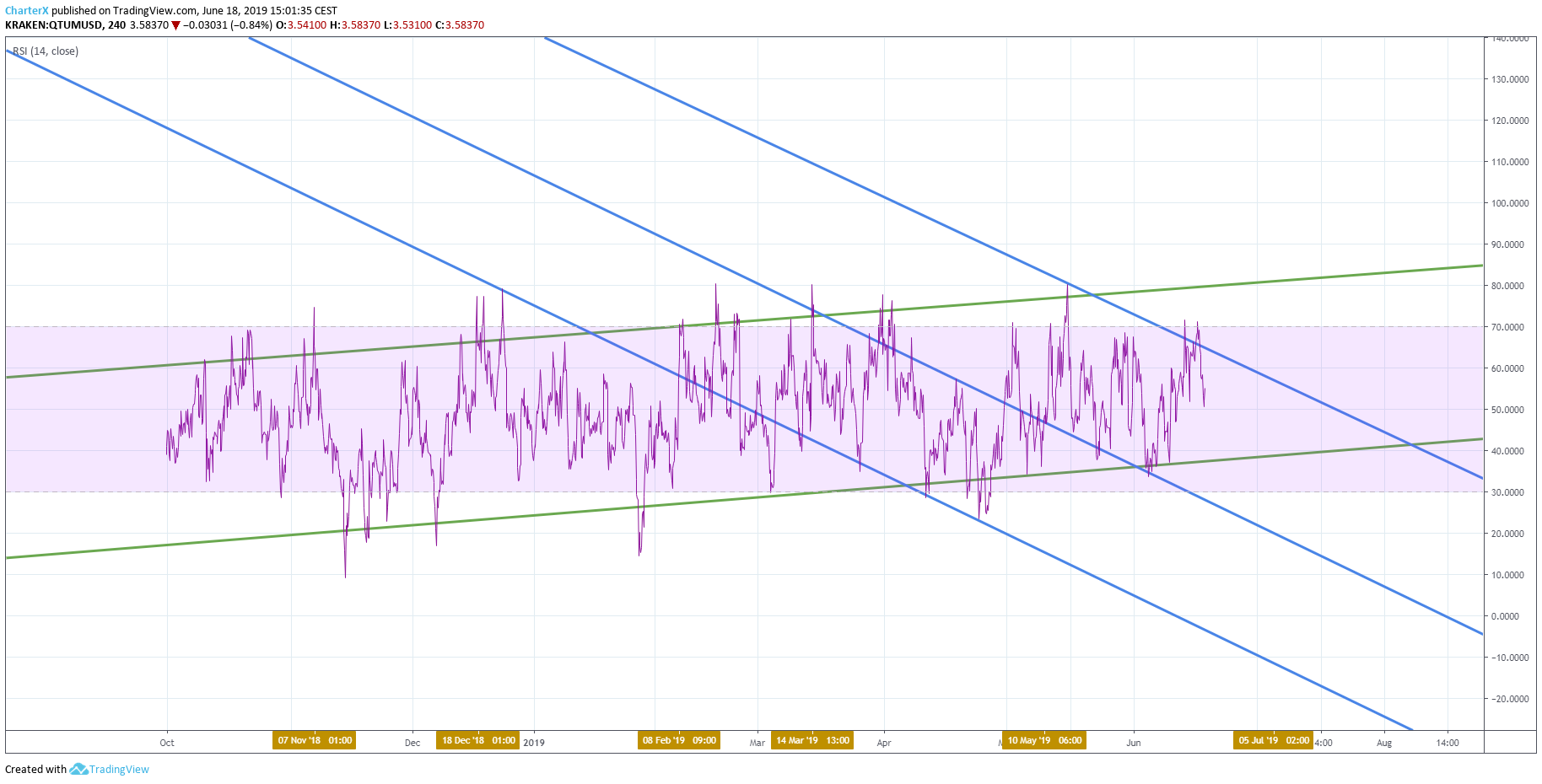Image resolution: width=1542 pixels, height=784 pixels.
Task: Select the KRAKEN:QTUMUSD symbol label
Action: 54,25
